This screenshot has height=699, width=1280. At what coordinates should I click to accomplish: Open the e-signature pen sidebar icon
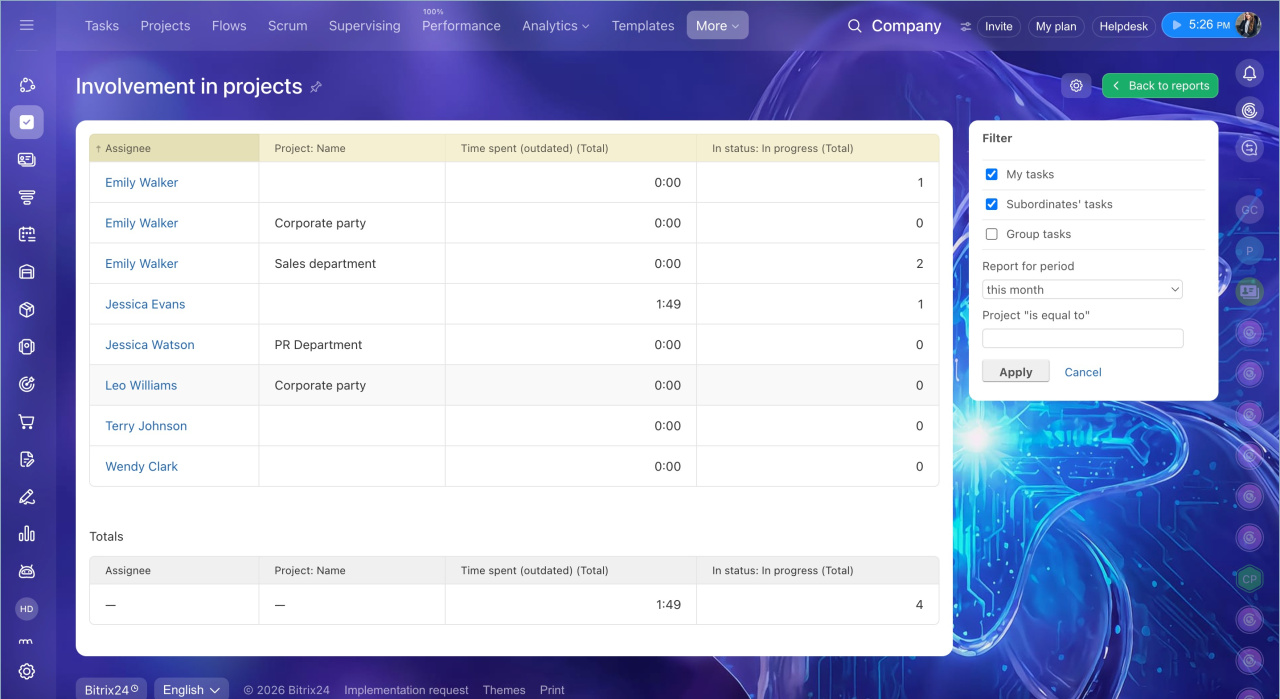tap(27, 497)
